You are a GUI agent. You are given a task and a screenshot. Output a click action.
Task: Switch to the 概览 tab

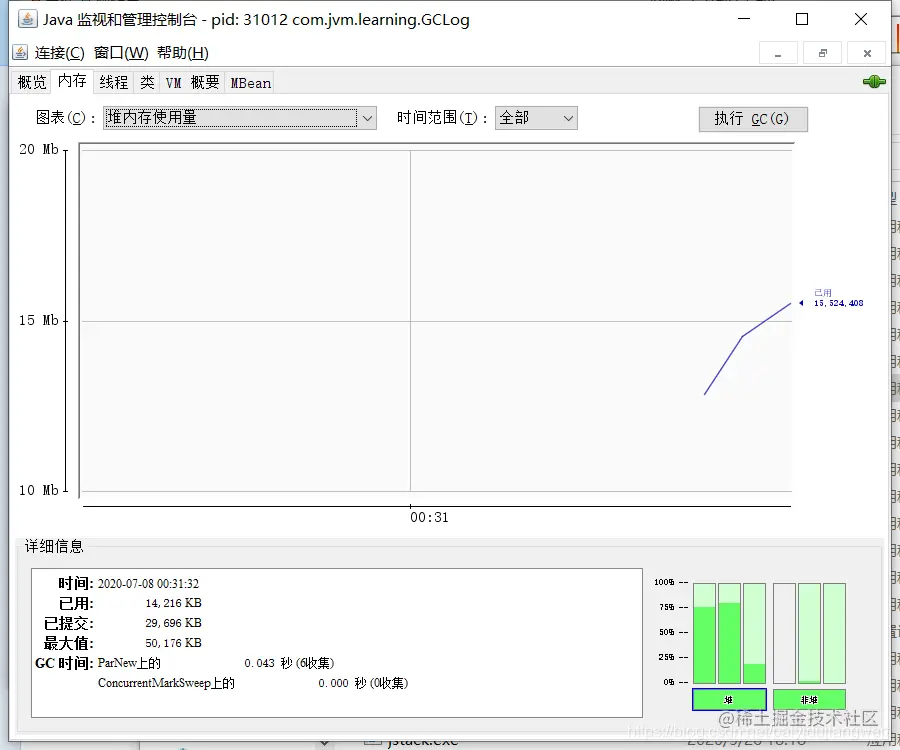[30, 82]
